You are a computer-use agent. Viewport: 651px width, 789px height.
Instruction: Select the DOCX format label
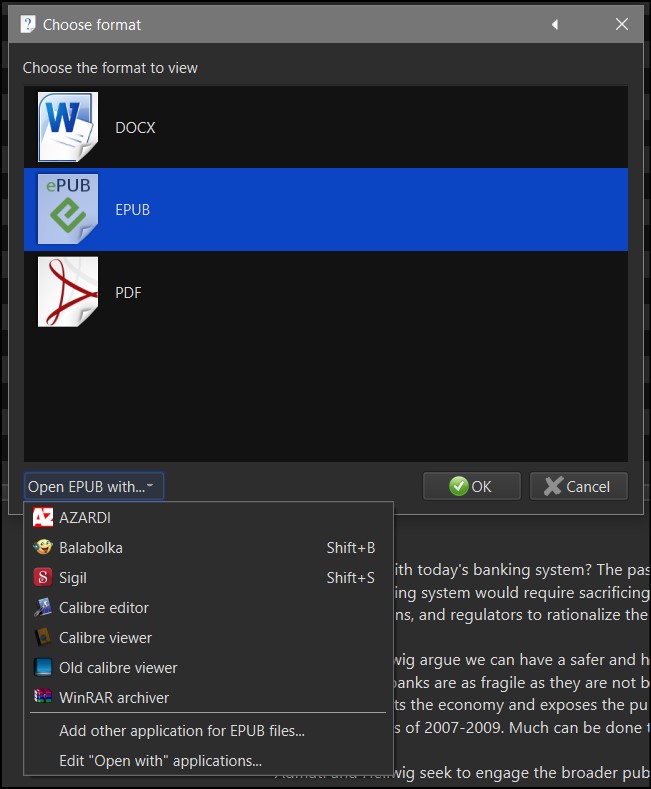135,128
